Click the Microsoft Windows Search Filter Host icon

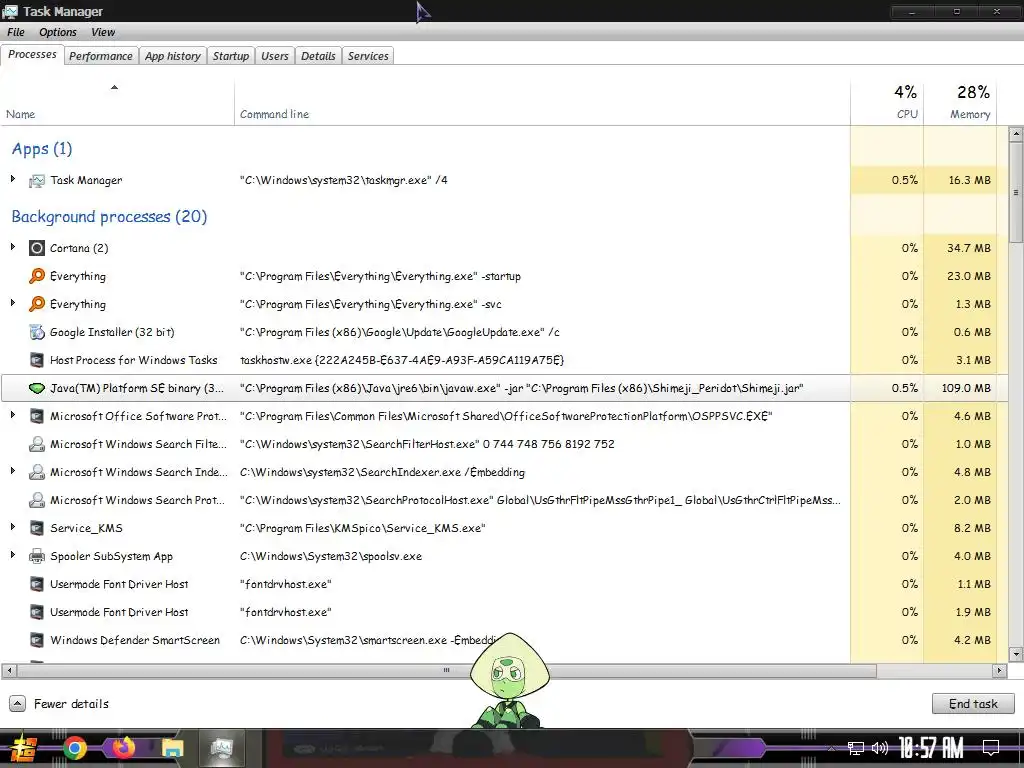(37, 445)
